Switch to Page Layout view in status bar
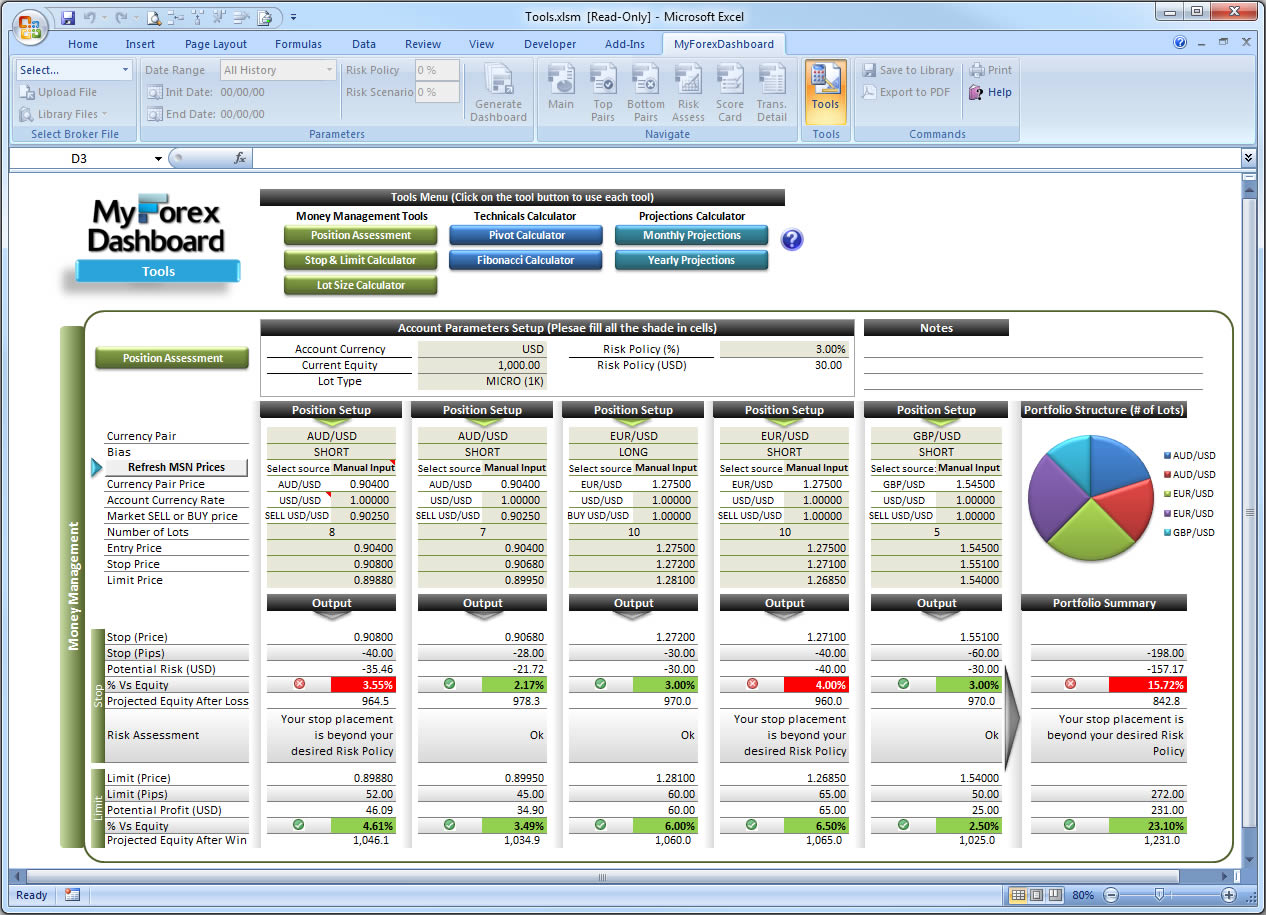Screen dimensions: 1266x915 pos(1036,895)
